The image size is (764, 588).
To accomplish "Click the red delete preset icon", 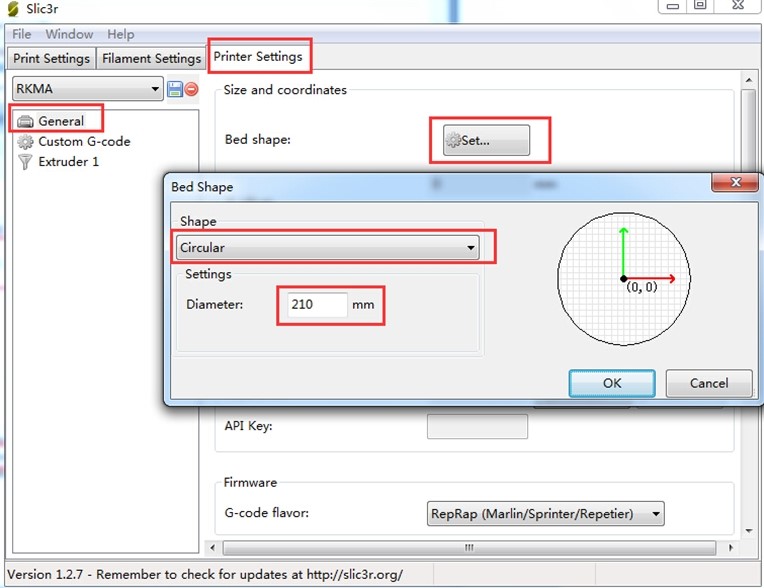I will (191, 90).
